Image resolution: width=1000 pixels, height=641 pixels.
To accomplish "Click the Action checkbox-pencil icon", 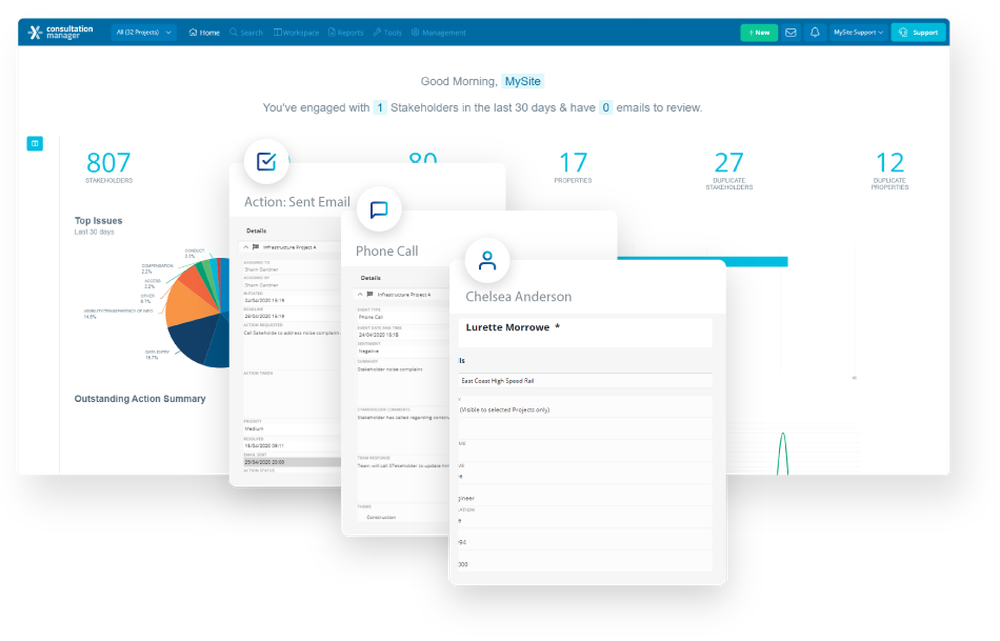I will click(x=267, y=161).
